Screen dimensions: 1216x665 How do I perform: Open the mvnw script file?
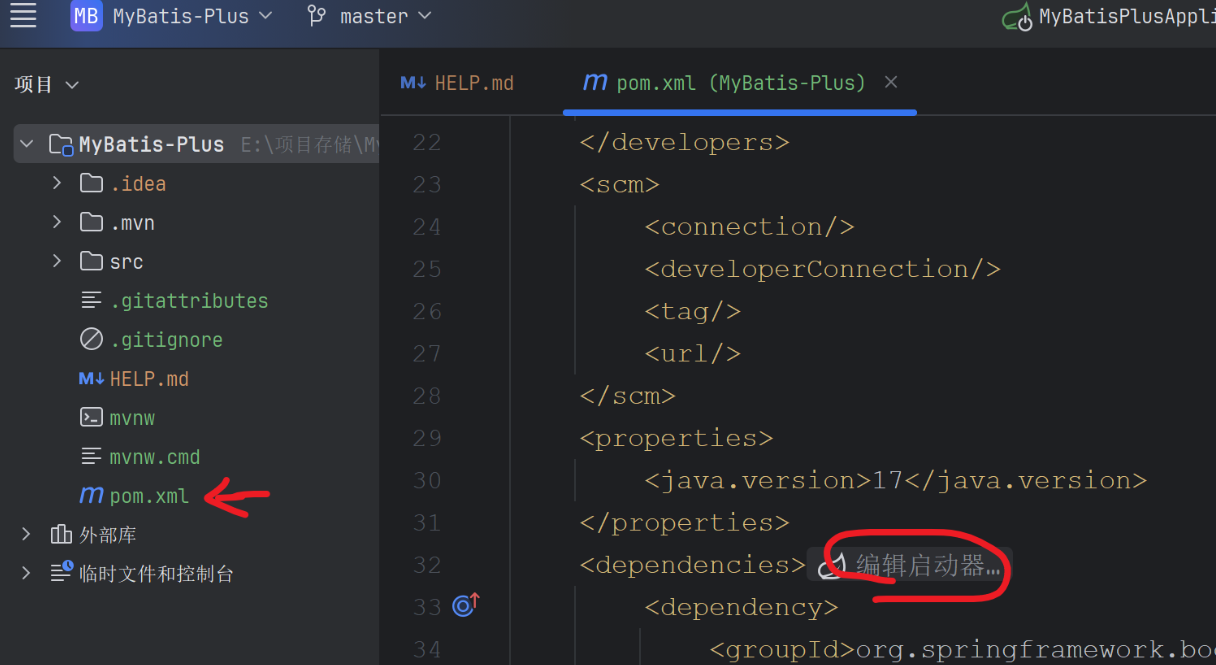pyautogui.click(x=132, y=418)
